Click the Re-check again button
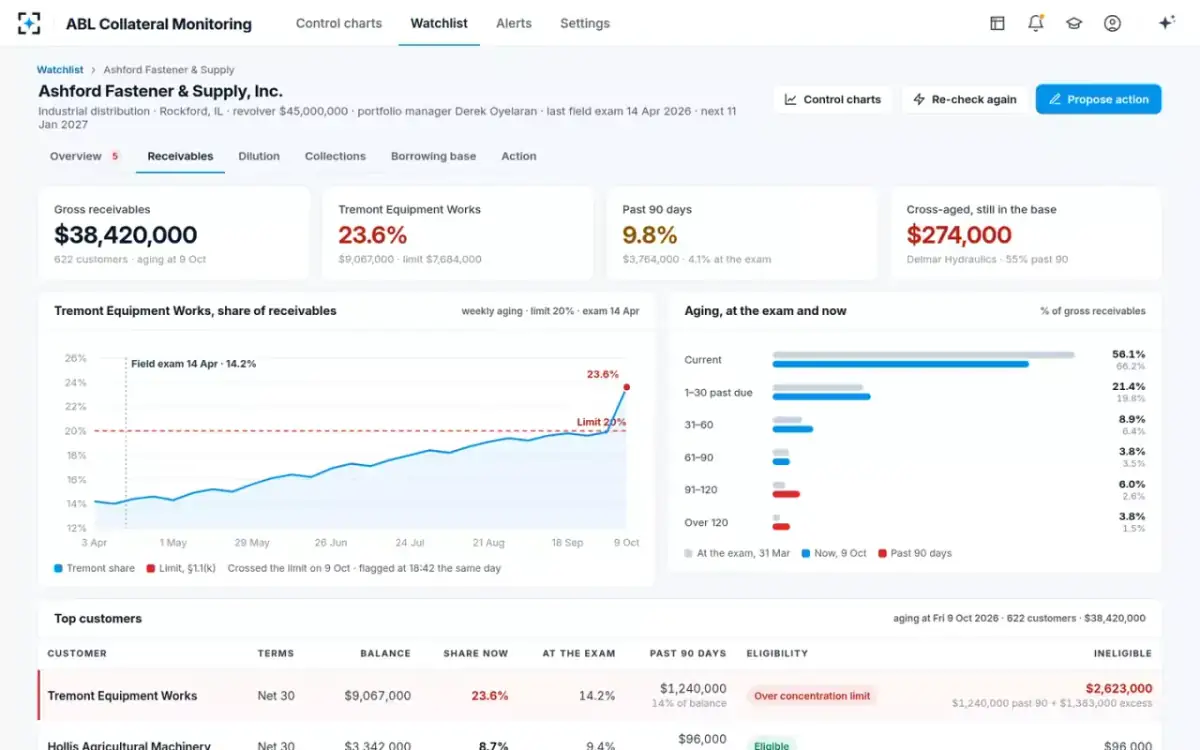Viewport: 1200px width, 750px height. pyautogui.click(x=964, y=99)
